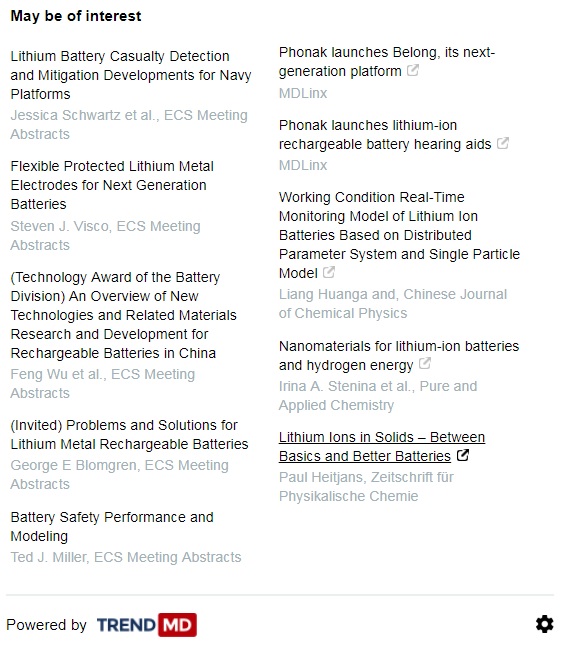Open Flexible Protected Lithium Metal Electrodes article
The height and width of the screenshot is (646, 564).
click(112, 185)
